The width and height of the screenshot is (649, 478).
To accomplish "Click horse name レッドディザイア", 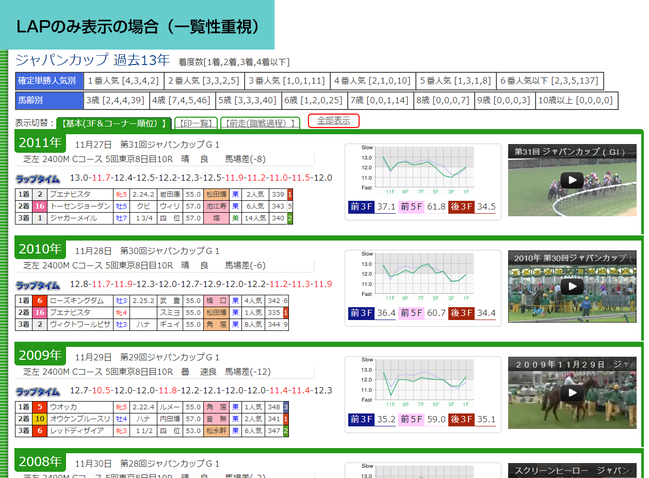I will point(77,431).
